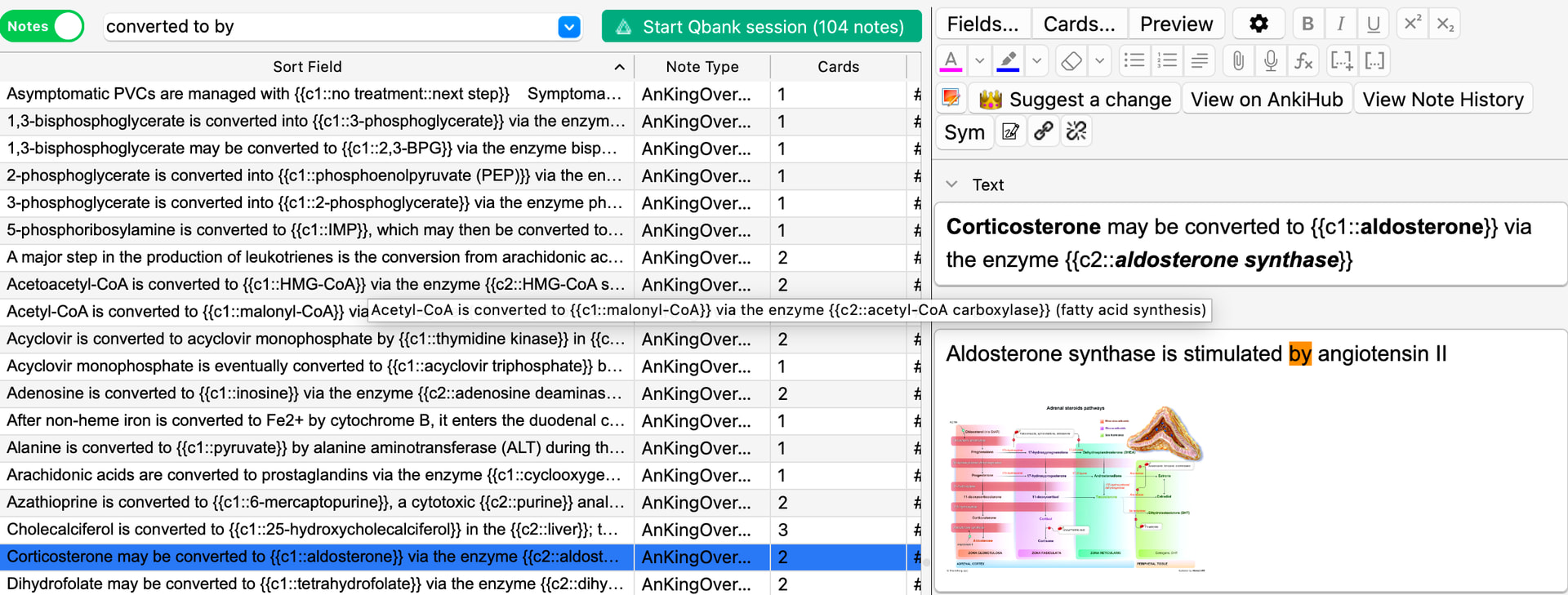Image resolution: width=1568 pixels, height=595 pixels.
Task: Toggle the Notes/Cards switch
Action: tap(44, 26)
